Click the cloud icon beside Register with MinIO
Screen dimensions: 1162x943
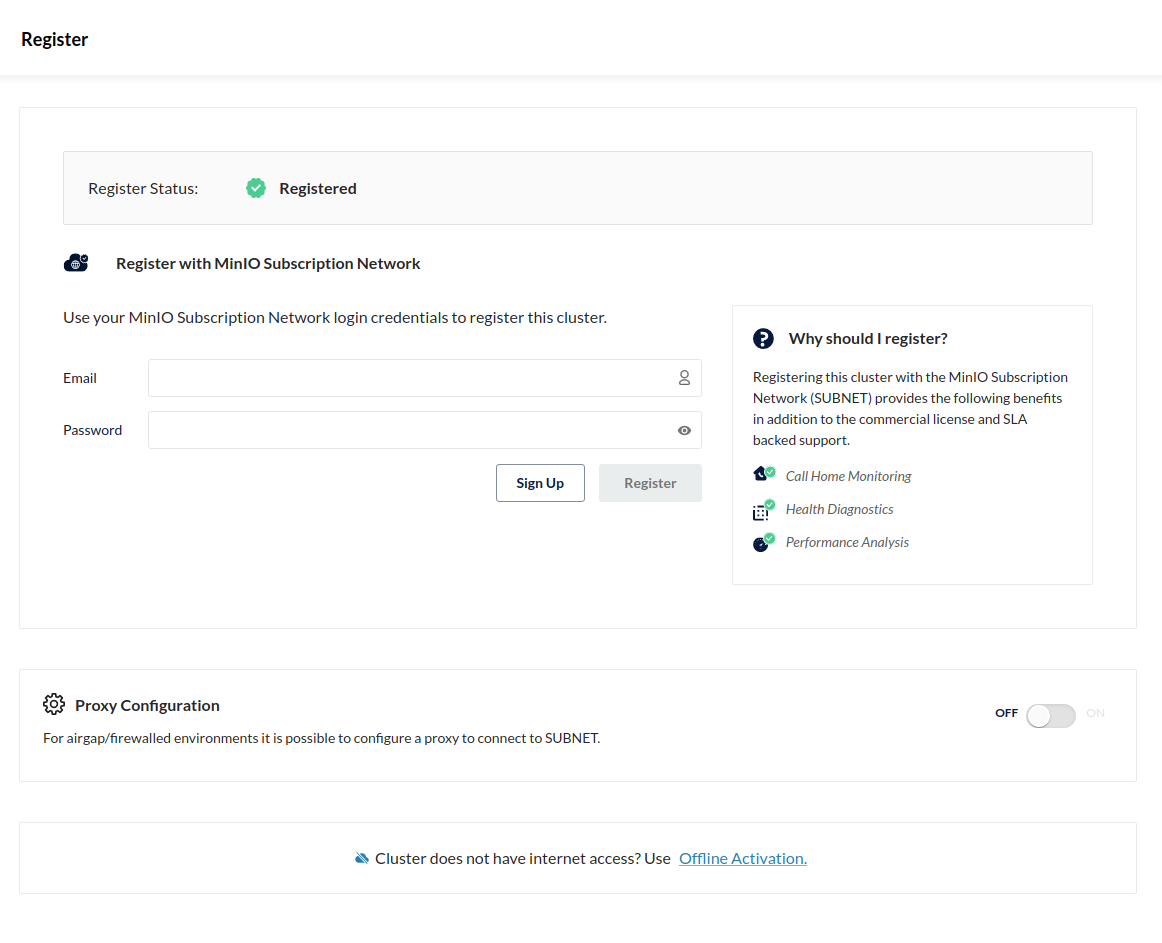(76, 262)
